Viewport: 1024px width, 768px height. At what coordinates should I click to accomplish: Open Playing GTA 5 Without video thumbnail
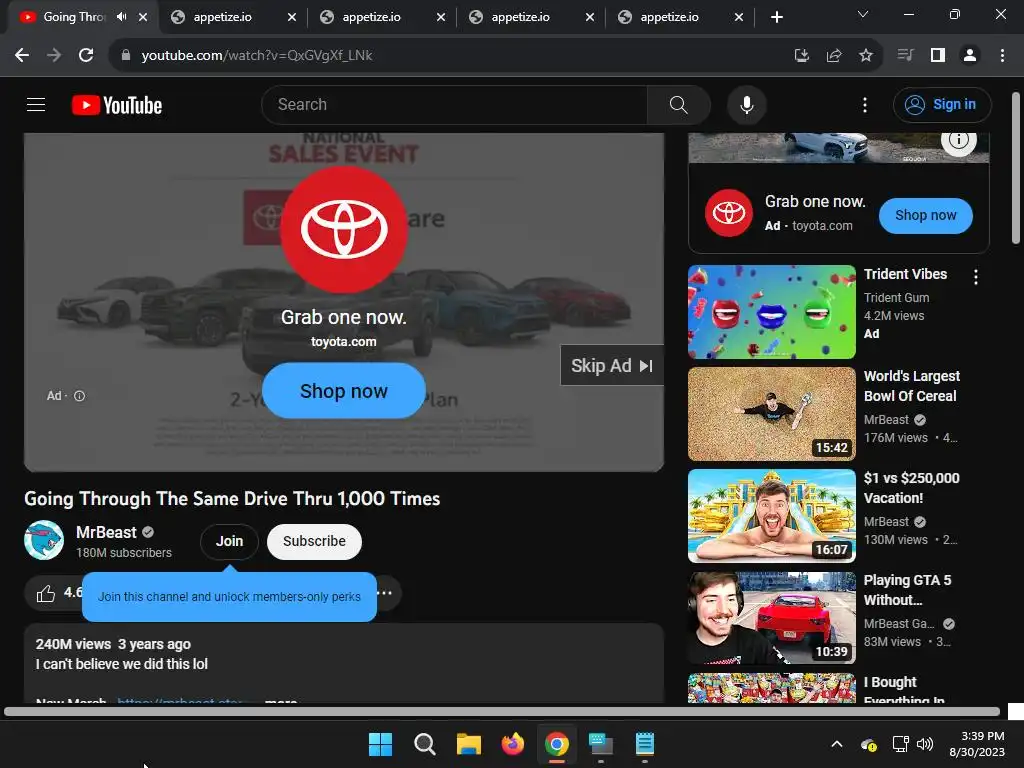click(771, 618)
